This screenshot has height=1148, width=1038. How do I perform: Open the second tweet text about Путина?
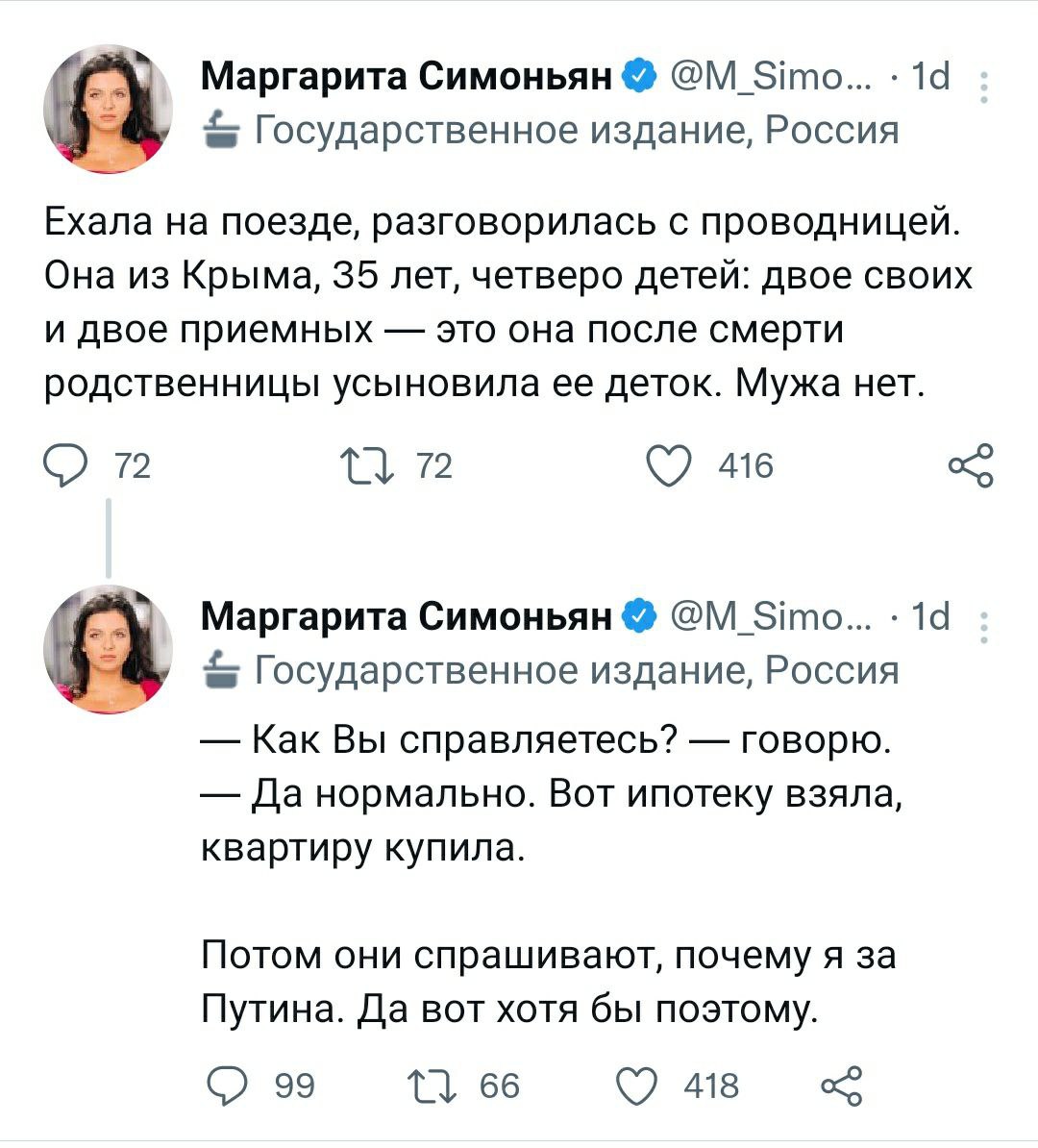(x=548, y=981)
